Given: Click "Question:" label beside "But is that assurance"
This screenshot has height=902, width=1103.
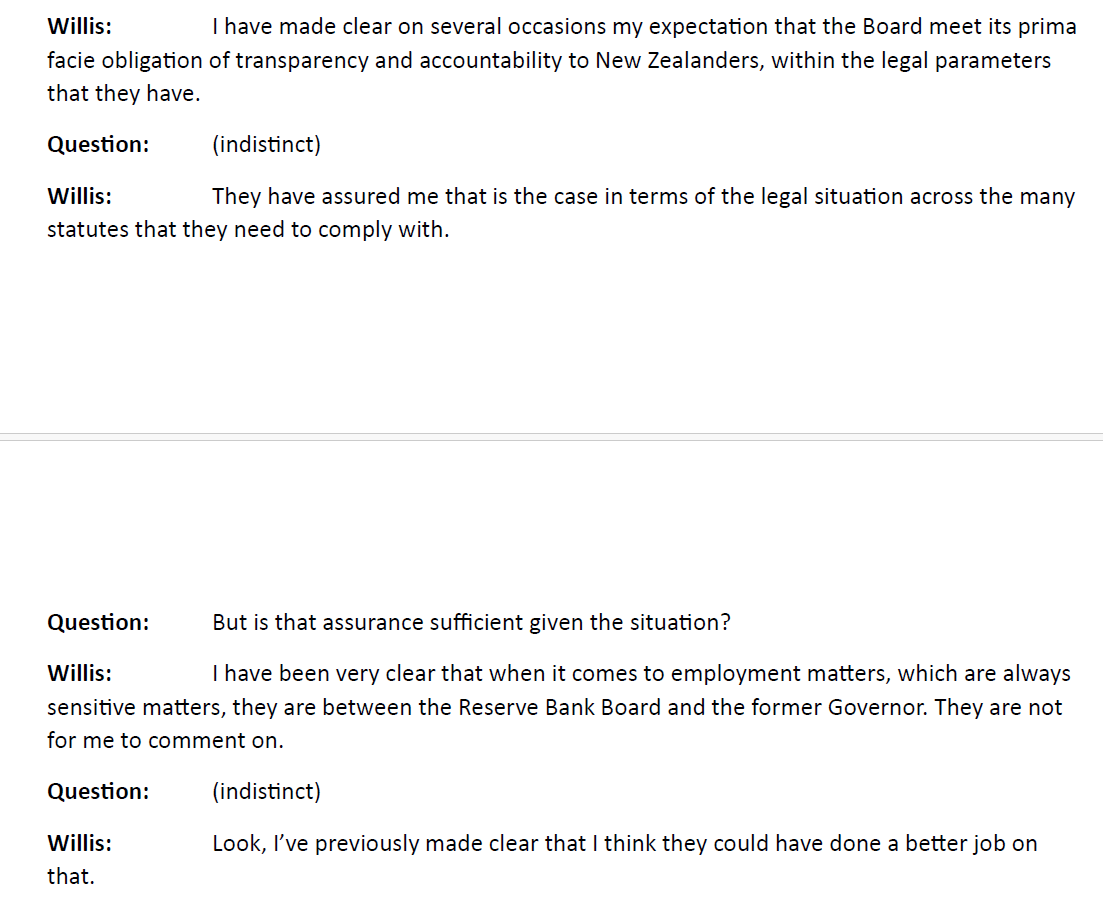Looking at the screenshot, I should tap(98, 622).
